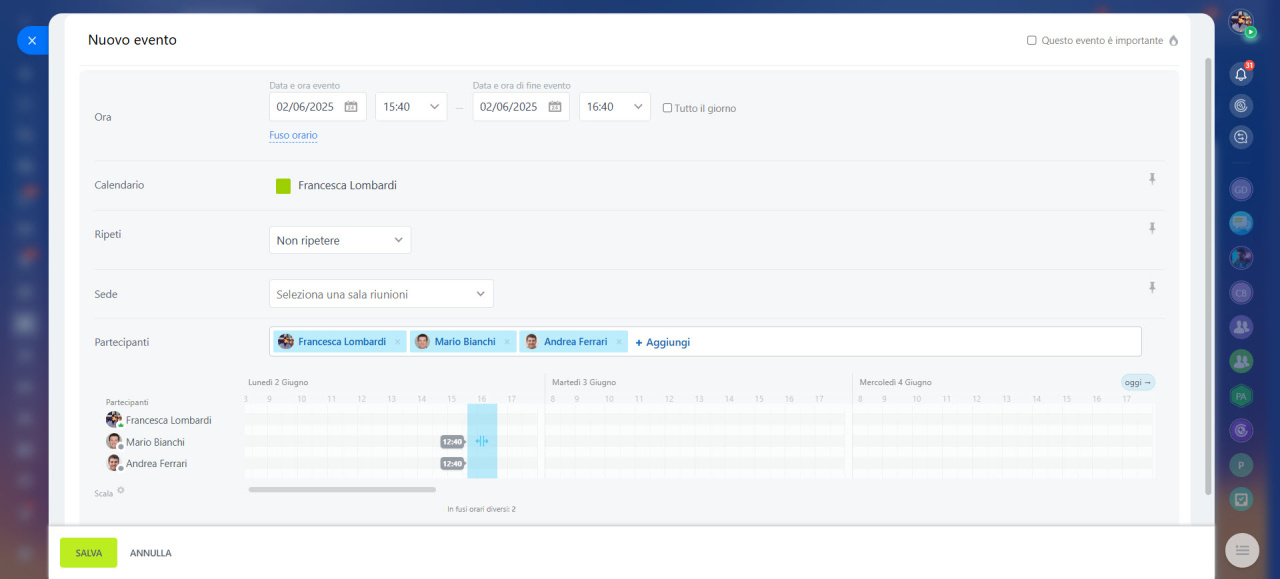
Task: Open Scala gear settings icon
Action: click(x=121, y=490)
